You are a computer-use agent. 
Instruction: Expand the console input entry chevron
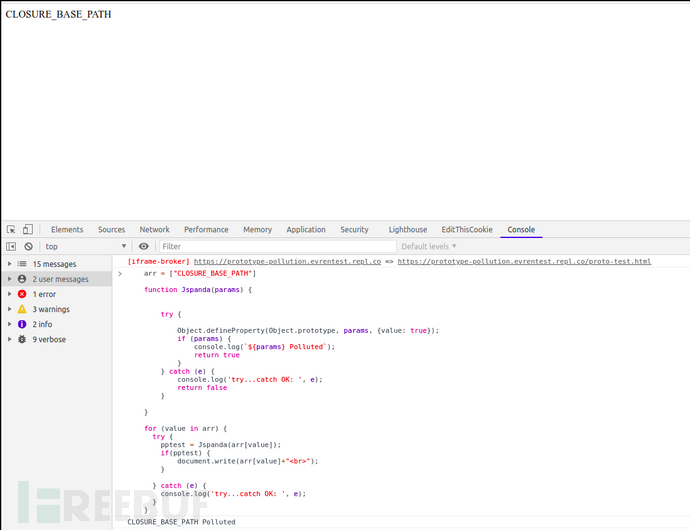click(x=120, y=273)
